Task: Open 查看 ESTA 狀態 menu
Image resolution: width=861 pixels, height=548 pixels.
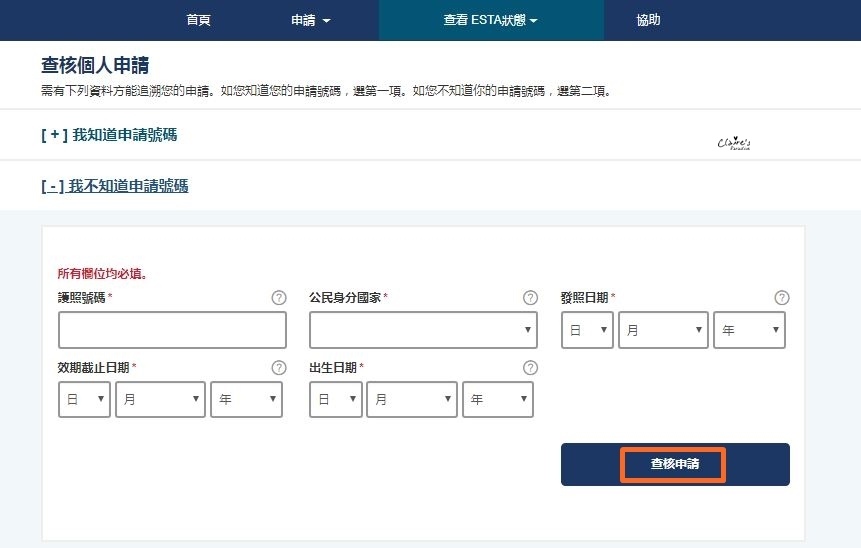Action: coord(490,20)
